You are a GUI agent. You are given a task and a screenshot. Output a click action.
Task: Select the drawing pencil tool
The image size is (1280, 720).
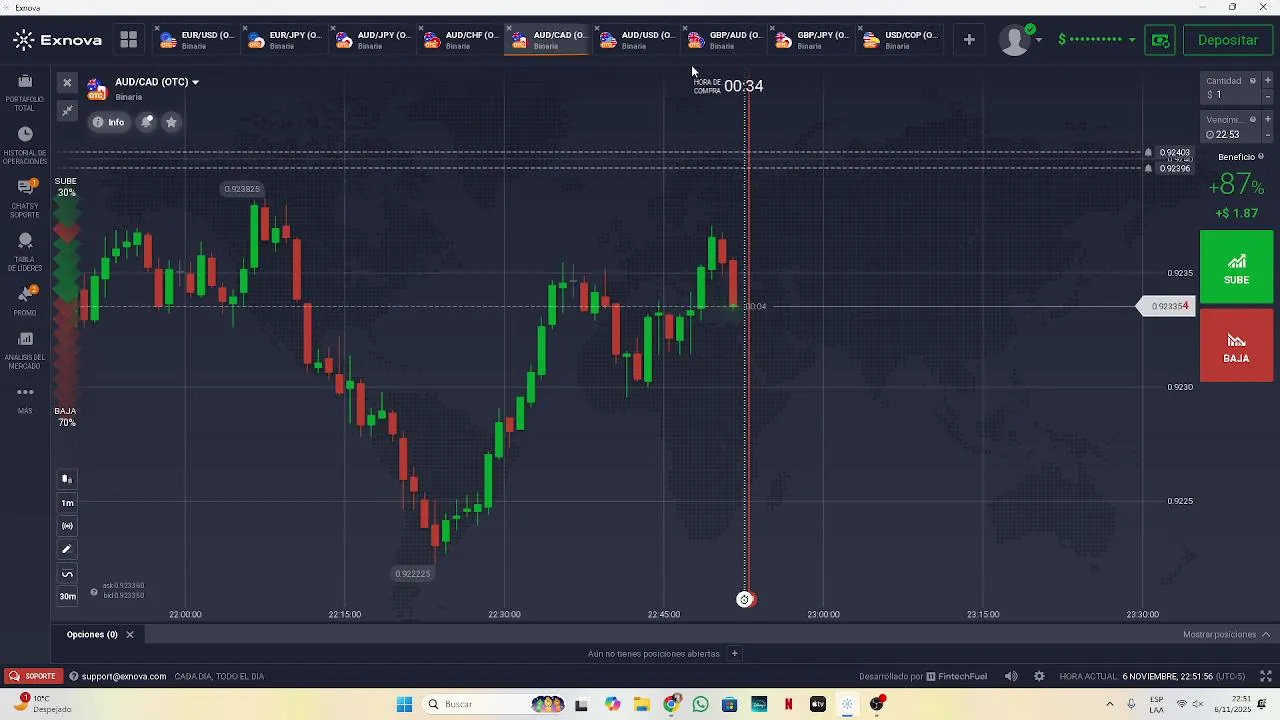(x=67, y=549)
